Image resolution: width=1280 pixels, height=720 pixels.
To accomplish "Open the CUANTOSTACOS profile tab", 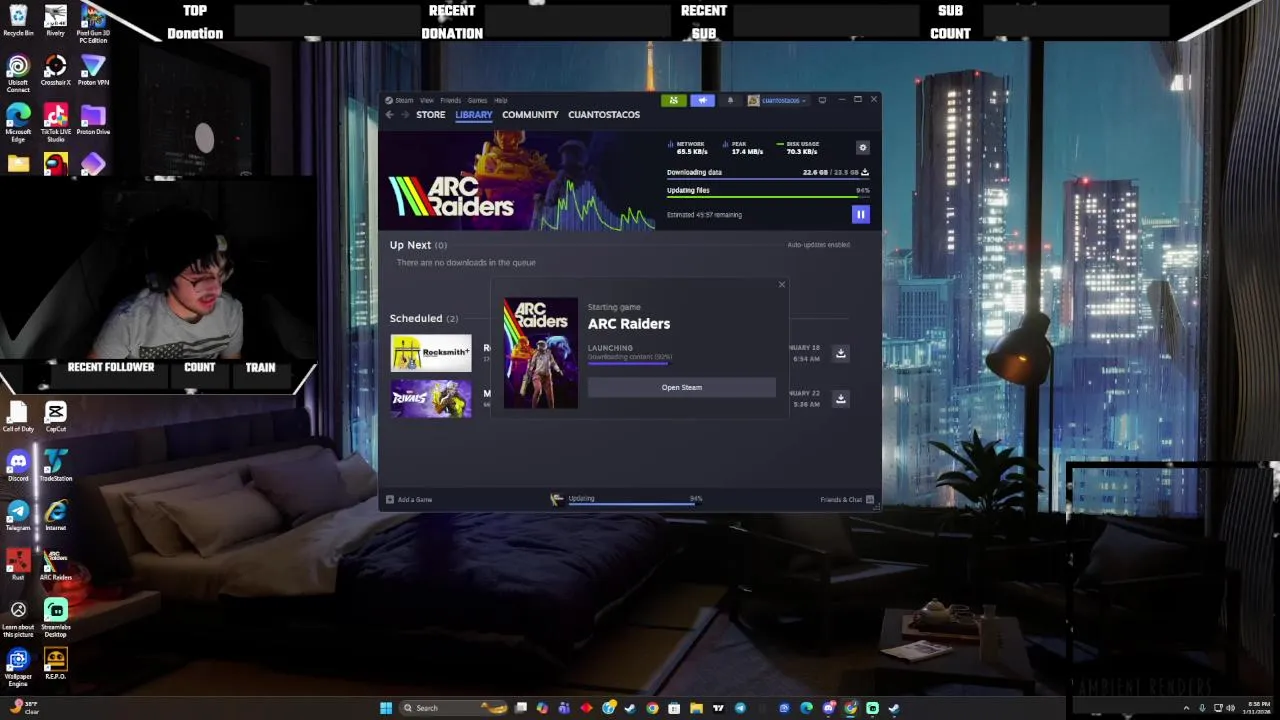I will (604, 115).
